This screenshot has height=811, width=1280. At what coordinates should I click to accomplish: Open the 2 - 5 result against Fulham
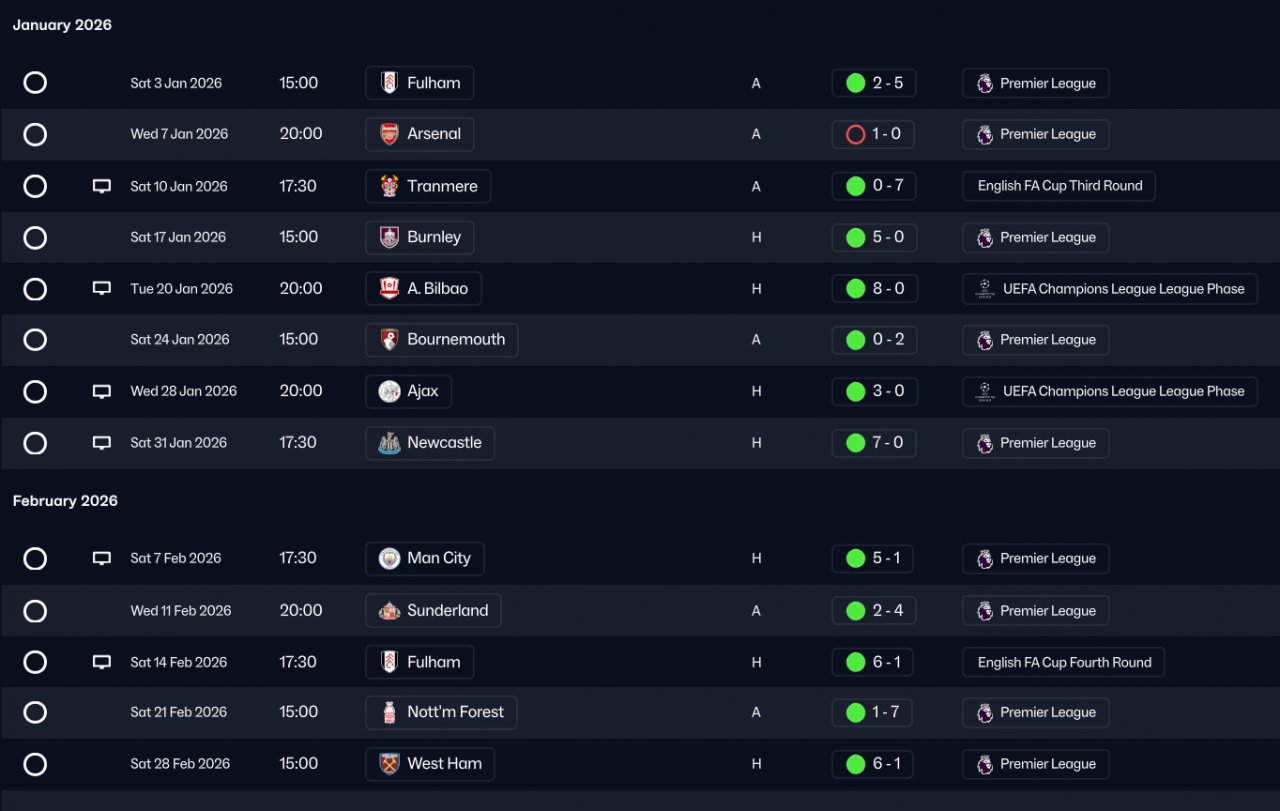click(874, 83)
